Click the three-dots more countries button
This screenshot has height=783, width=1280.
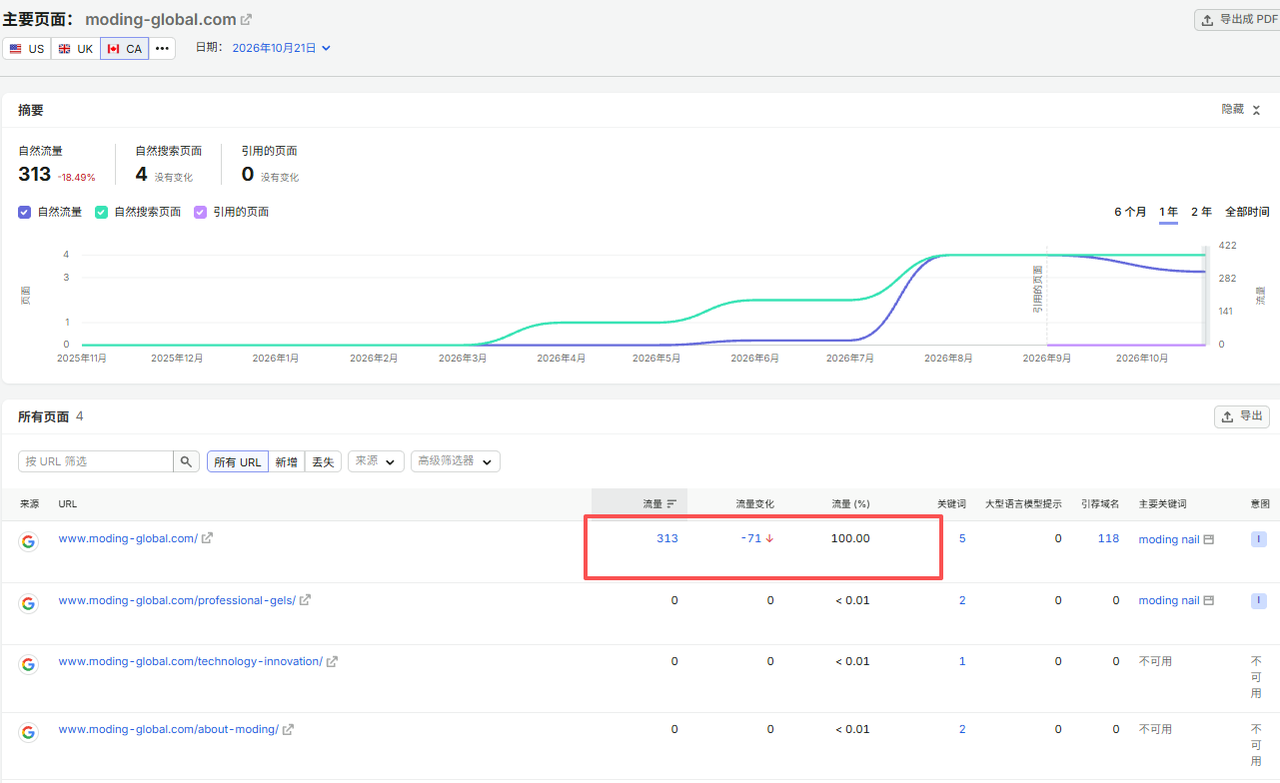[162, 48]
